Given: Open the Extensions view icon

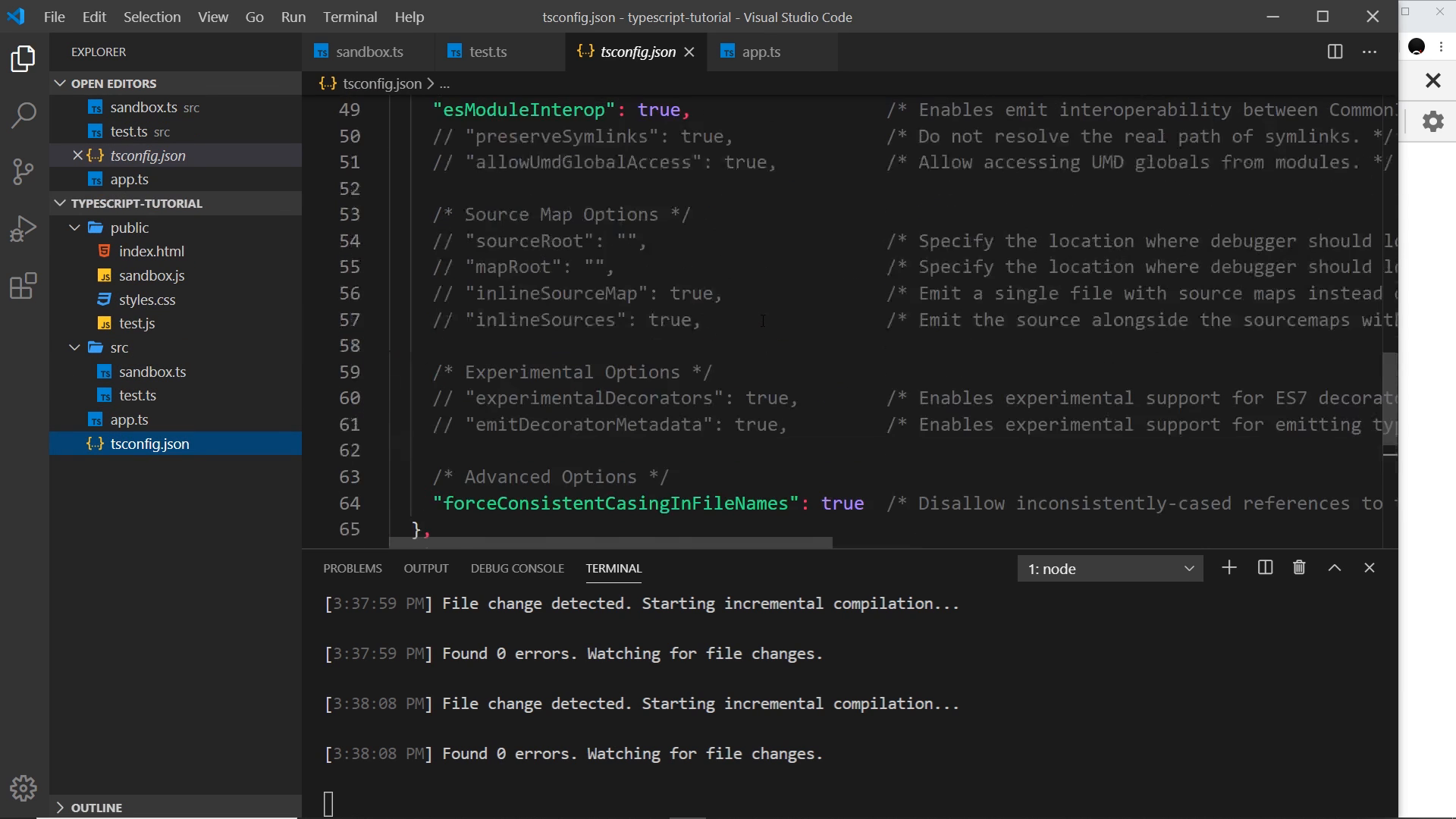Looking at the screenshot, I should click(x=24, y=286).
